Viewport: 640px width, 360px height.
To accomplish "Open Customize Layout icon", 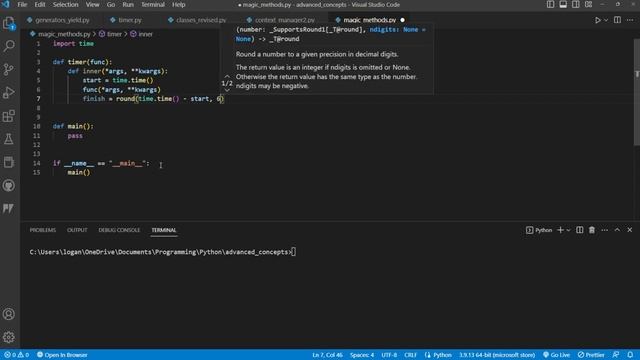I will [588, 4].
